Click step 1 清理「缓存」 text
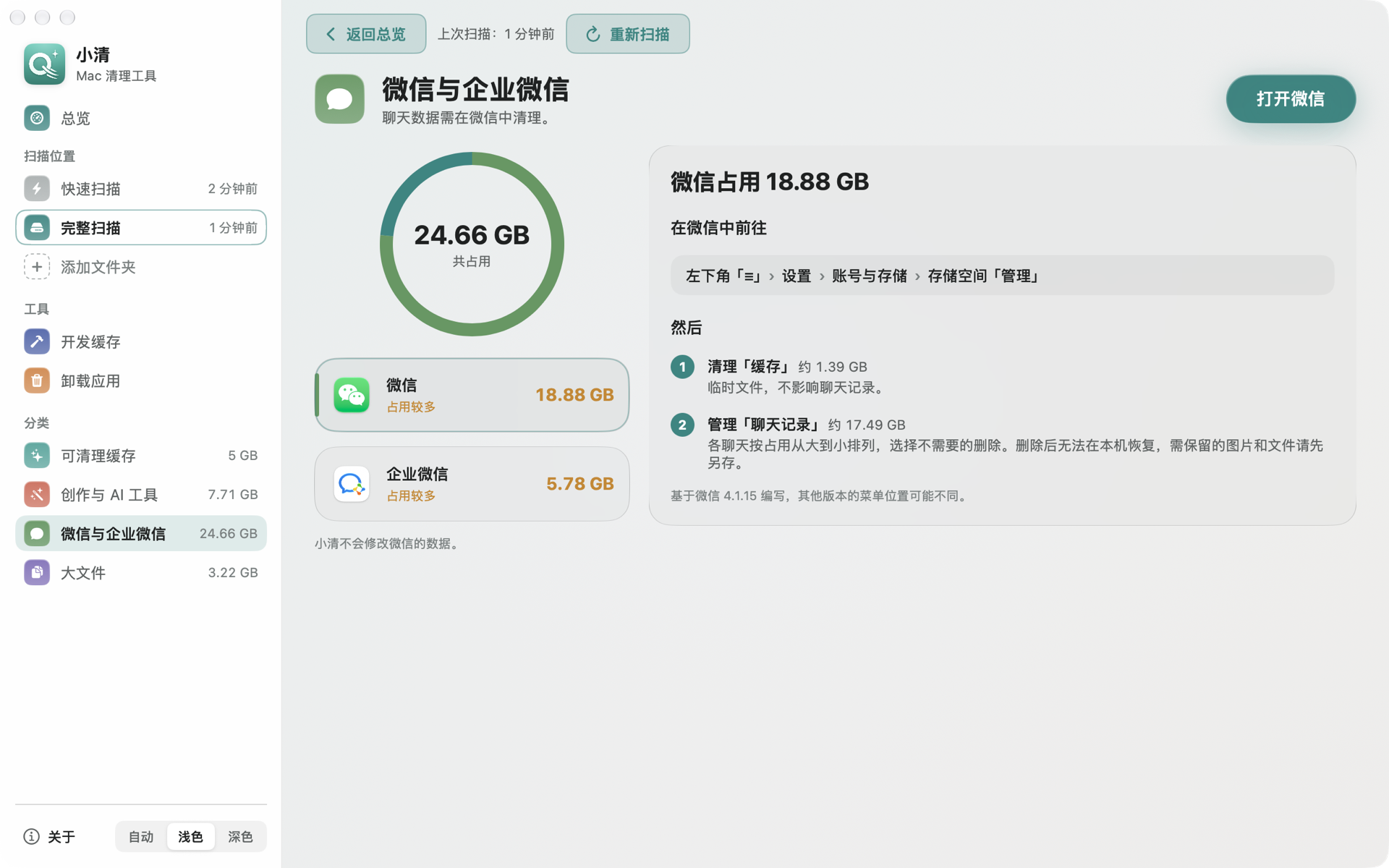1389x868 pixels. (749, 367)
